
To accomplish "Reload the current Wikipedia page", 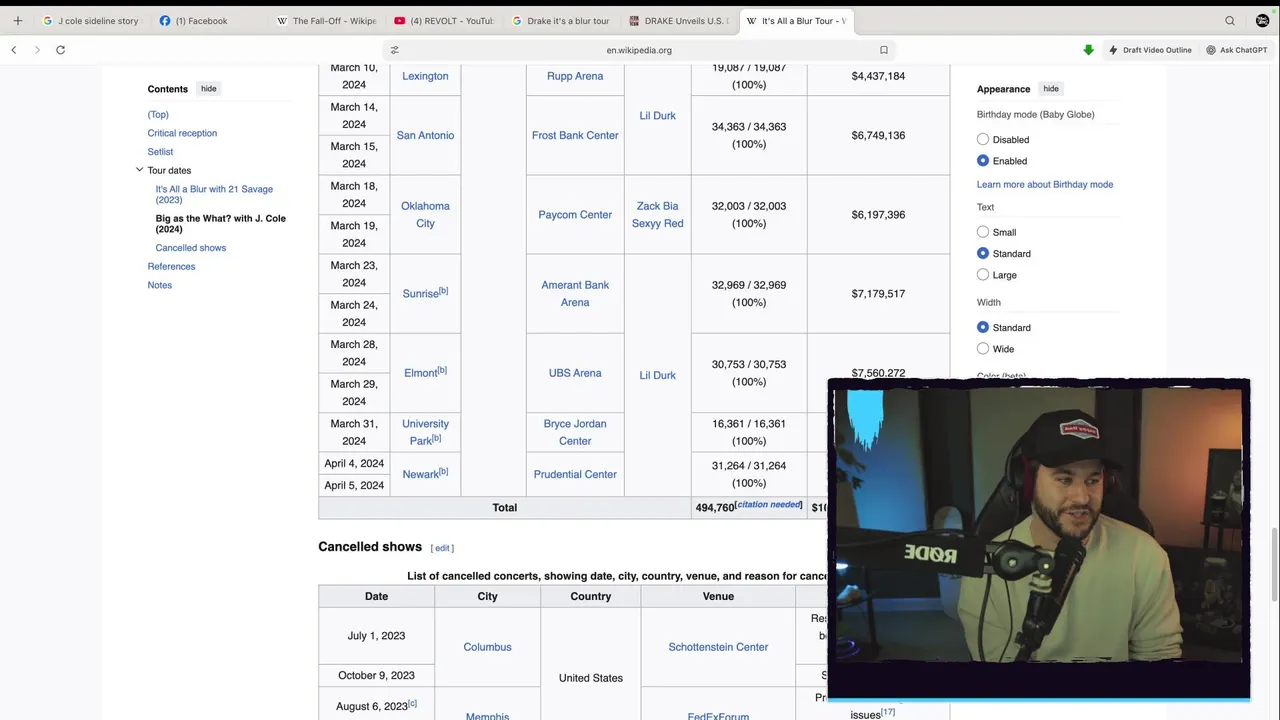I will 60,50.
